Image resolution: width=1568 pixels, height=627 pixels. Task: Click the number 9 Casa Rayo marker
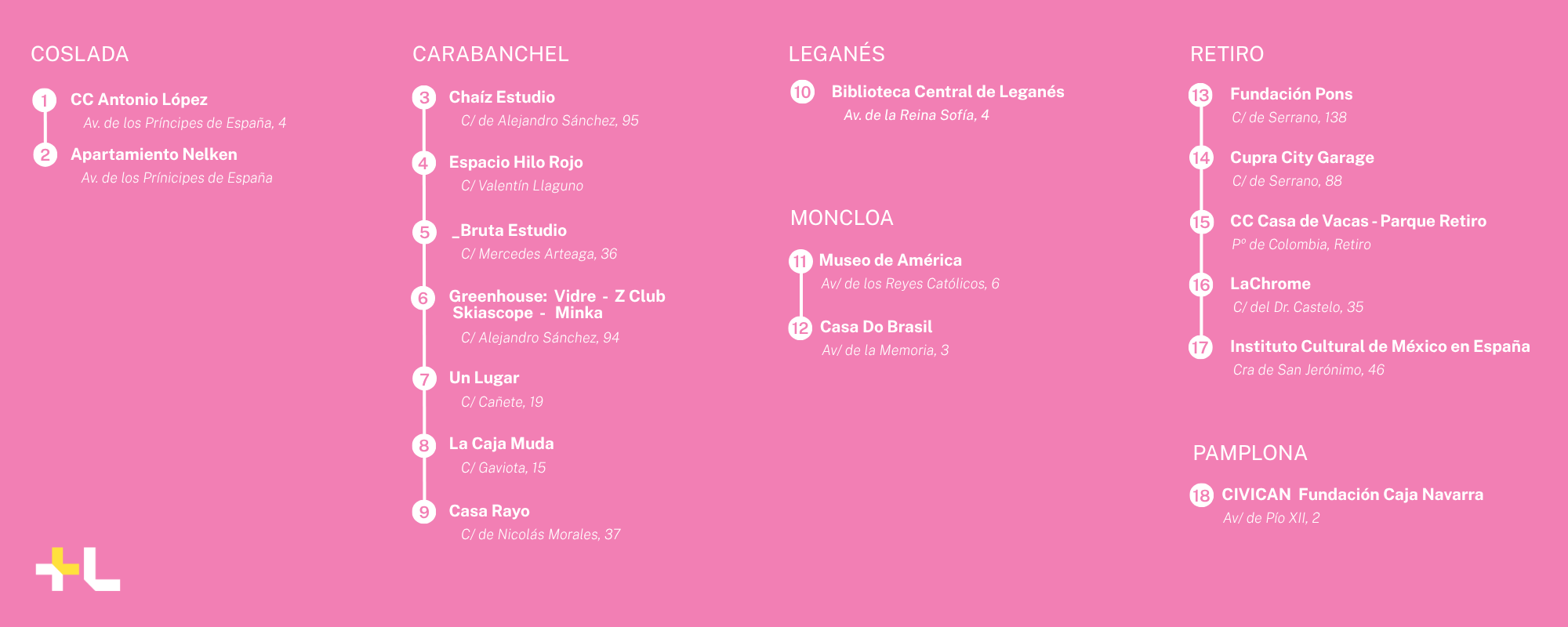tap(424, 512)
